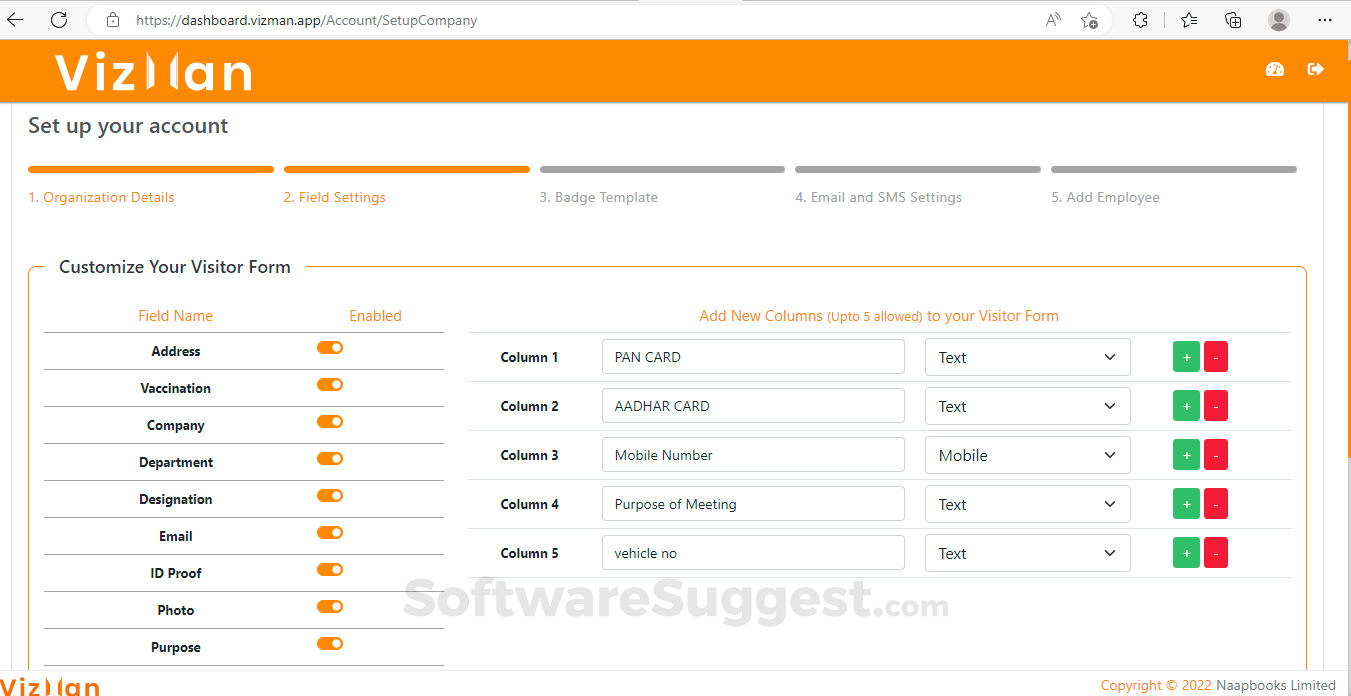
Task: Go back with the browser back arrow
Action: tap(15, 20)
